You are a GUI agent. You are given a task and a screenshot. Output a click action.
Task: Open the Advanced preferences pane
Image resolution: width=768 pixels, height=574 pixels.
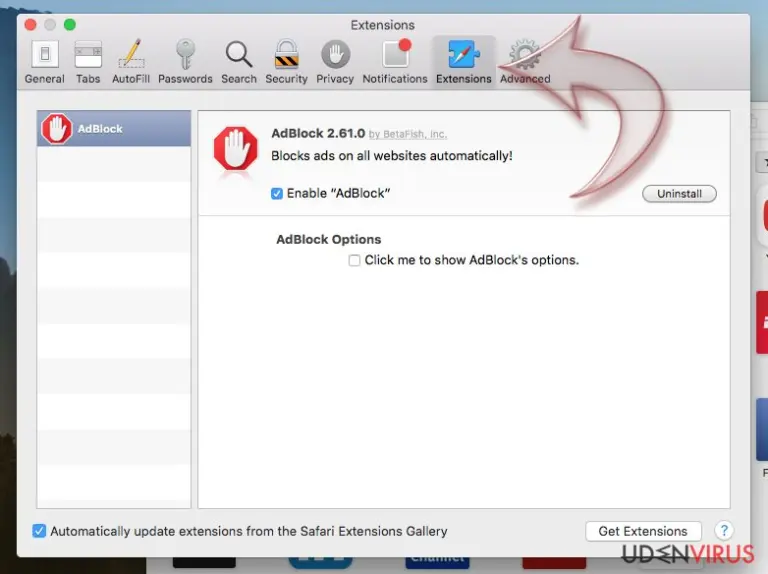(x=525, y=62)
